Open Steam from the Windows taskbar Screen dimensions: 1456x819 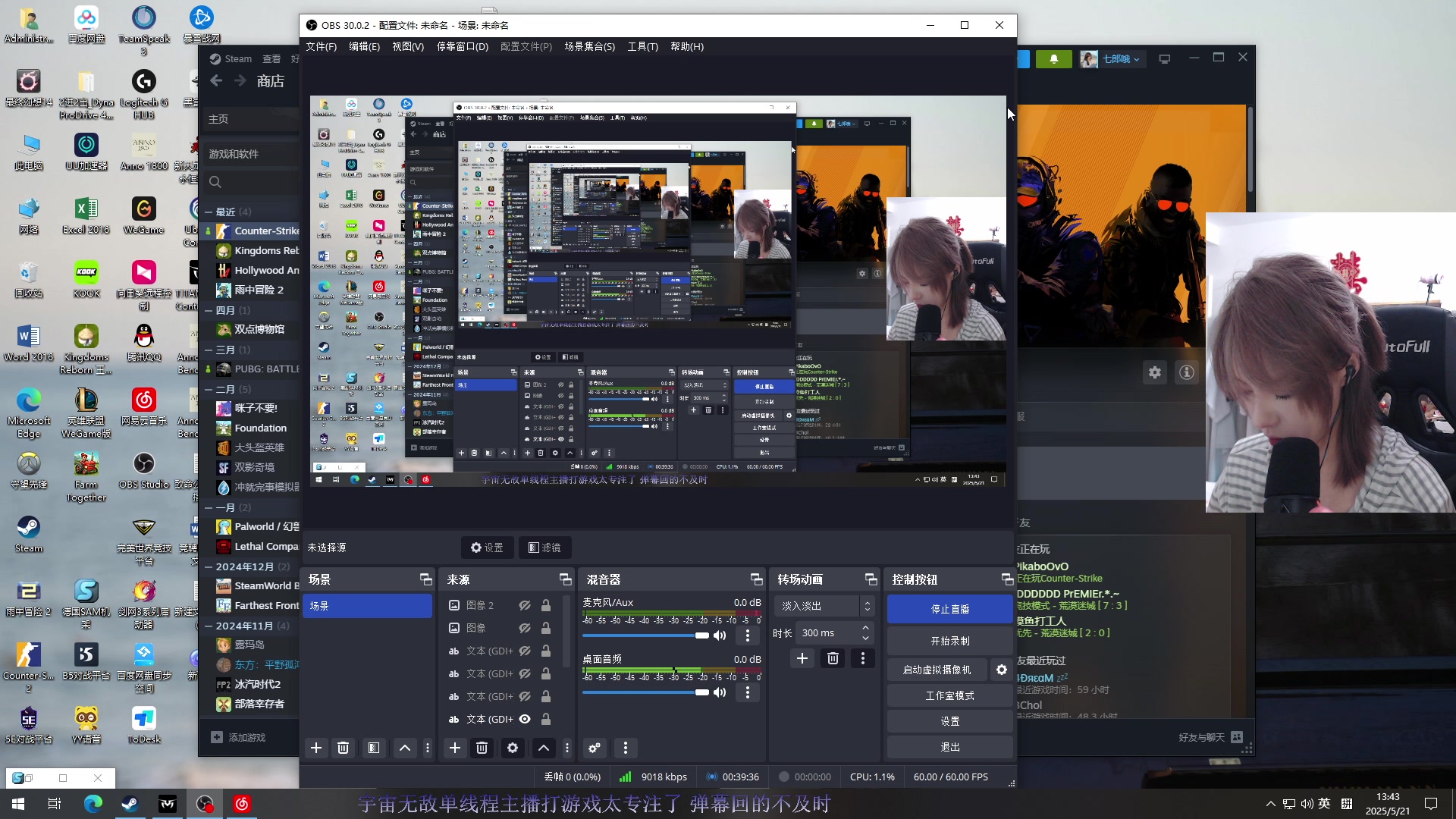pos(130,804)
